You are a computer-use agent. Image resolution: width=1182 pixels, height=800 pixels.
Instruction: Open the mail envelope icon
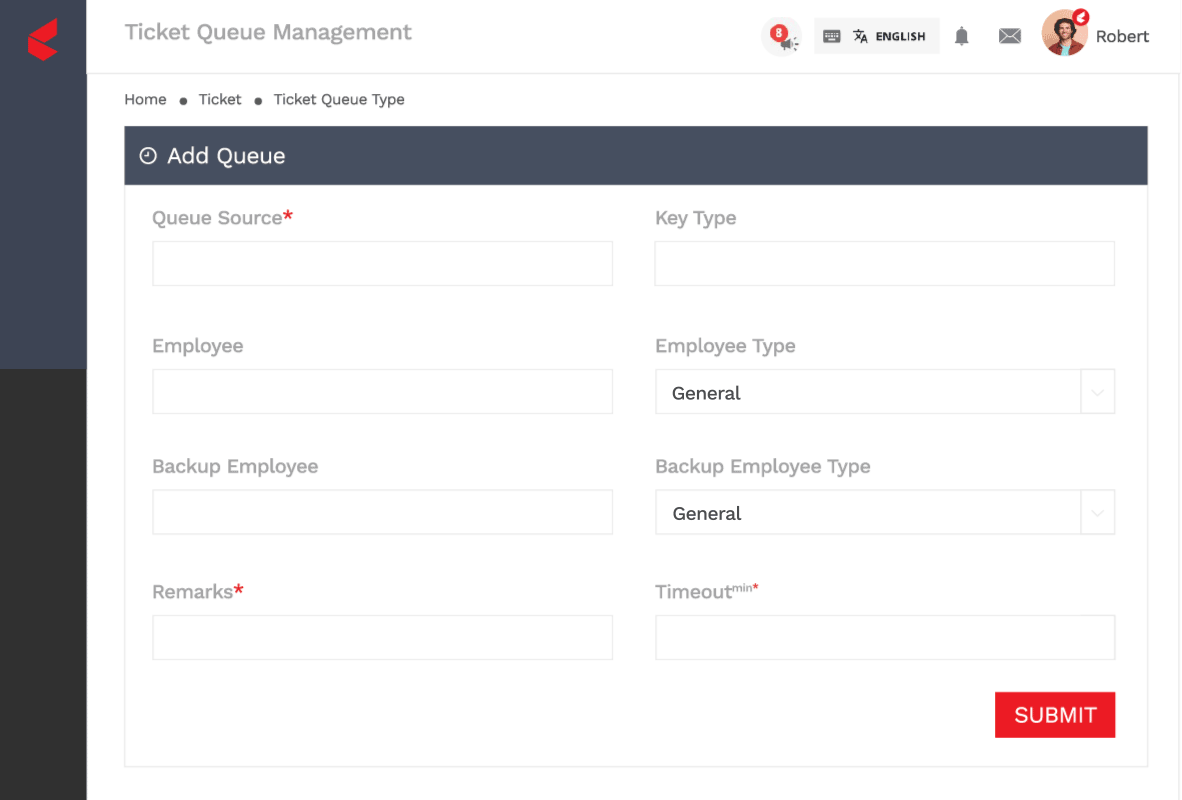[x=1009, y=36]
